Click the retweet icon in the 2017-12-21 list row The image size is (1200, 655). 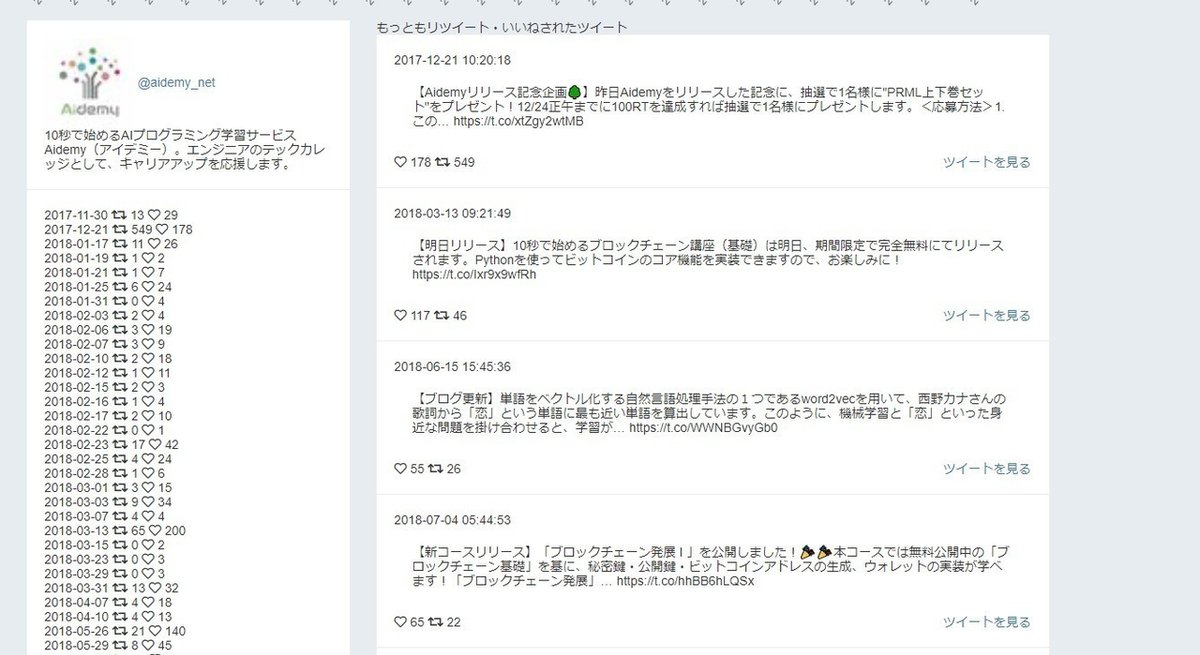point(120,229)
